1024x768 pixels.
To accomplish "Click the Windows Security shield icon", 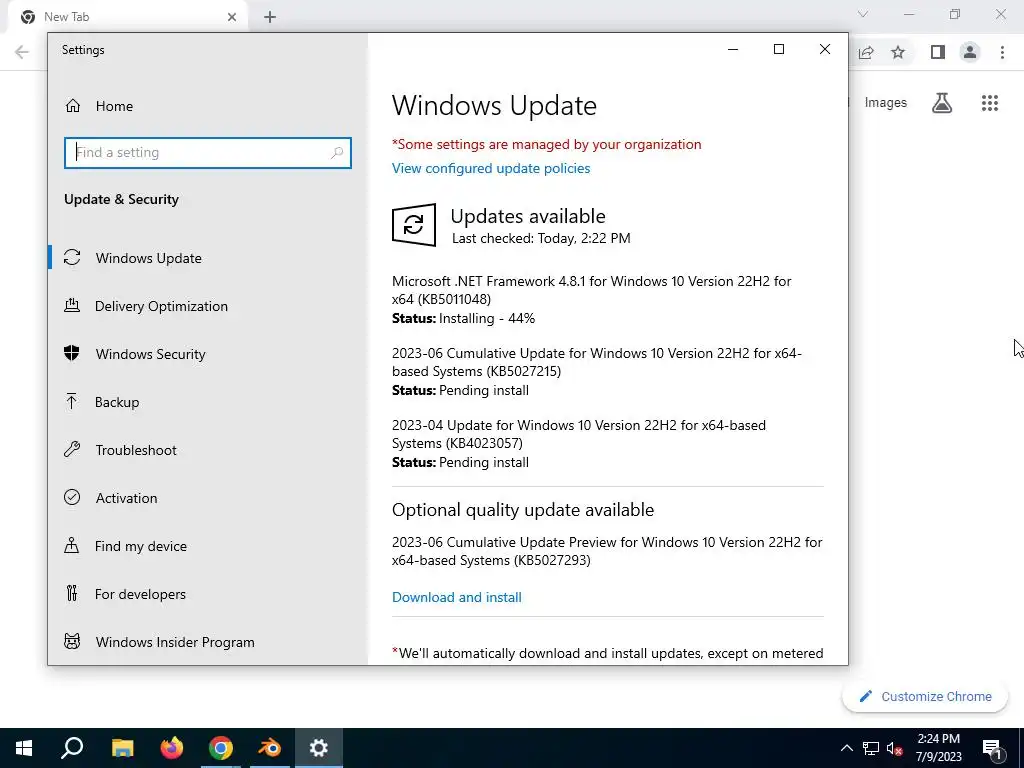I will (72, 353).
